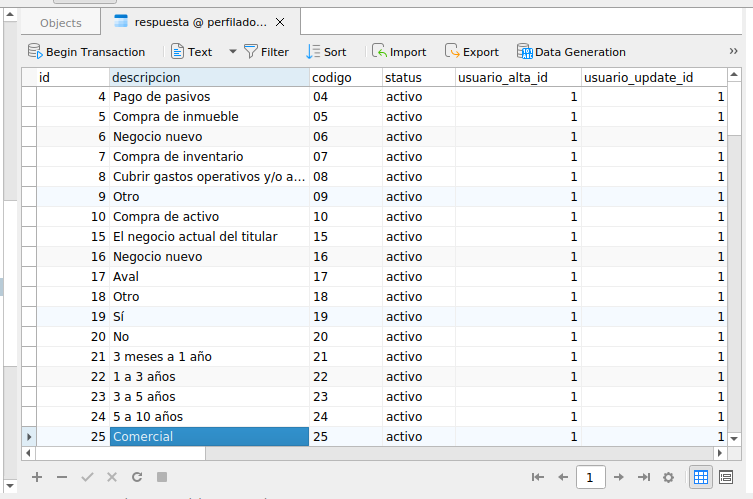The image size is (753, 499).
Task: Select the 'Compra de inmueble' cell
Action: click(x=208, y=117)
